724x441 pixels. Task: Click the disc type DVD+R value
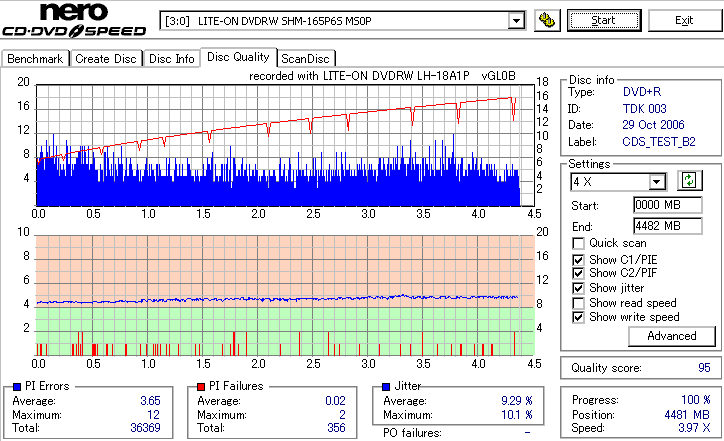click(x=642, y=92)
